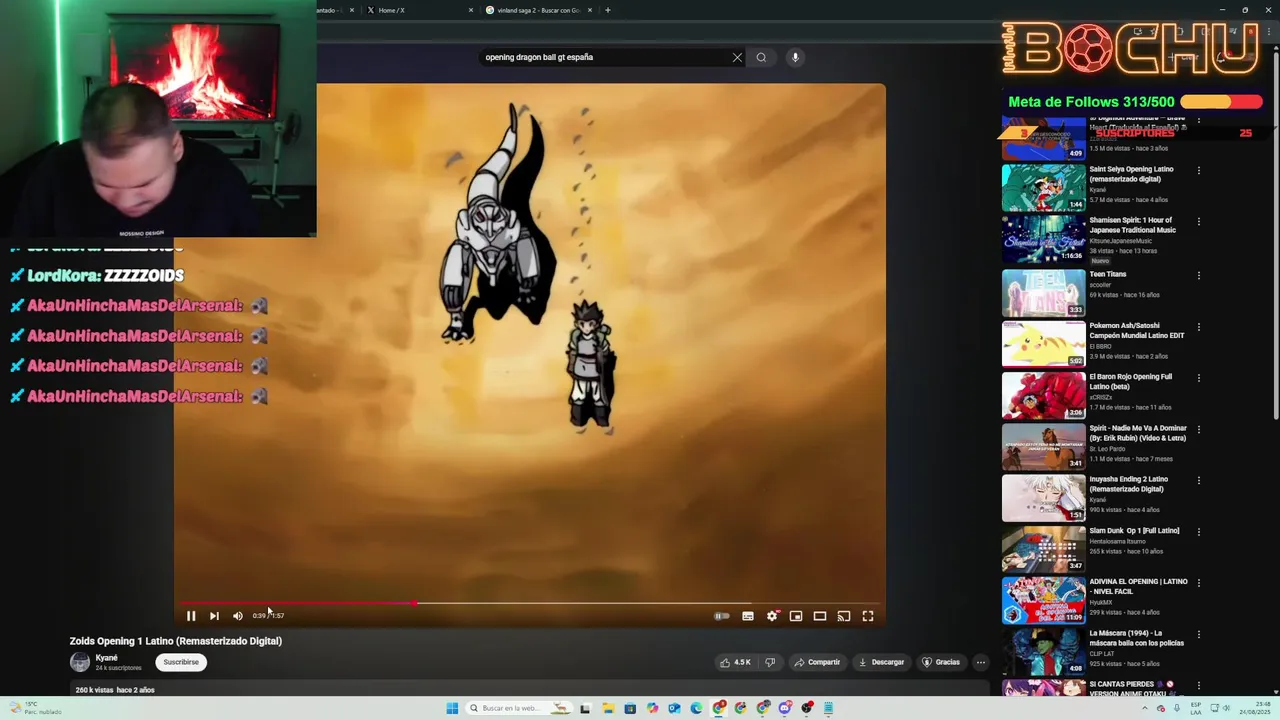
Task: Clear the YouTube search box text
Action: 737,57
